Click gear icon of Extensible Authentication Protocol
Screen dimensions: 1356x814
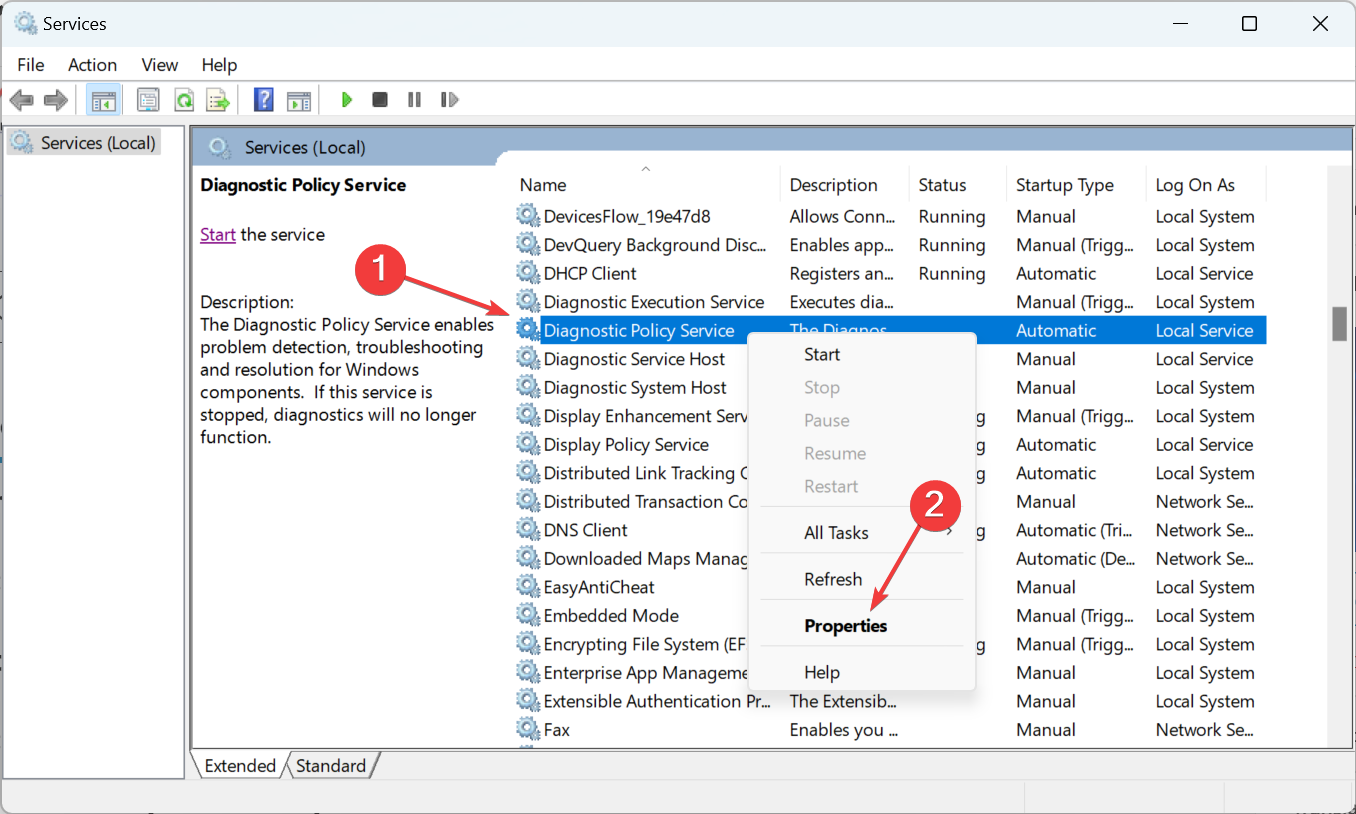point(527,701)
